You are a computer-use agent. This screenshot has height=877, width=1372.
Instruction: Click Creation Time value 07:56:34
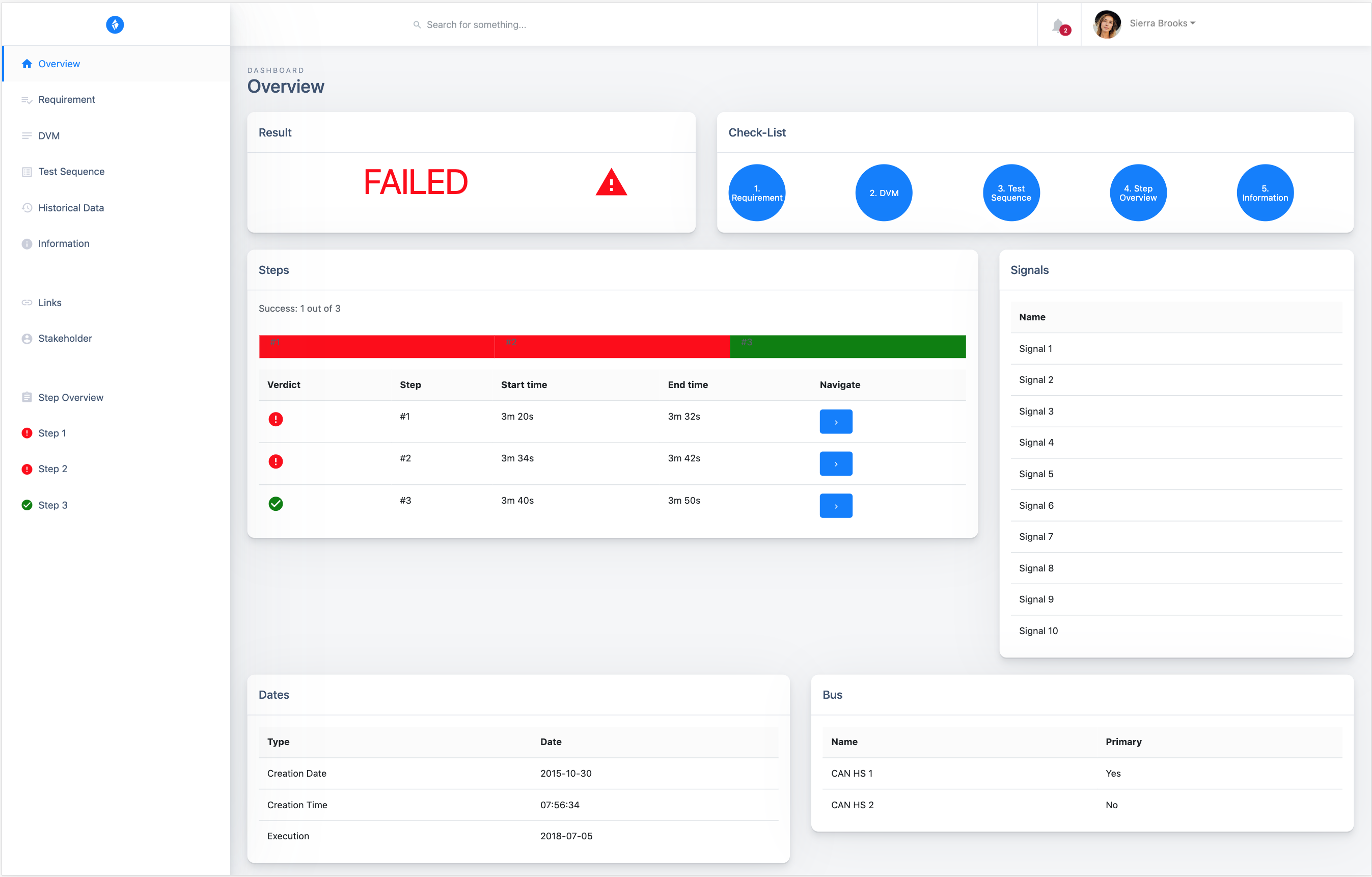point(560,805)
